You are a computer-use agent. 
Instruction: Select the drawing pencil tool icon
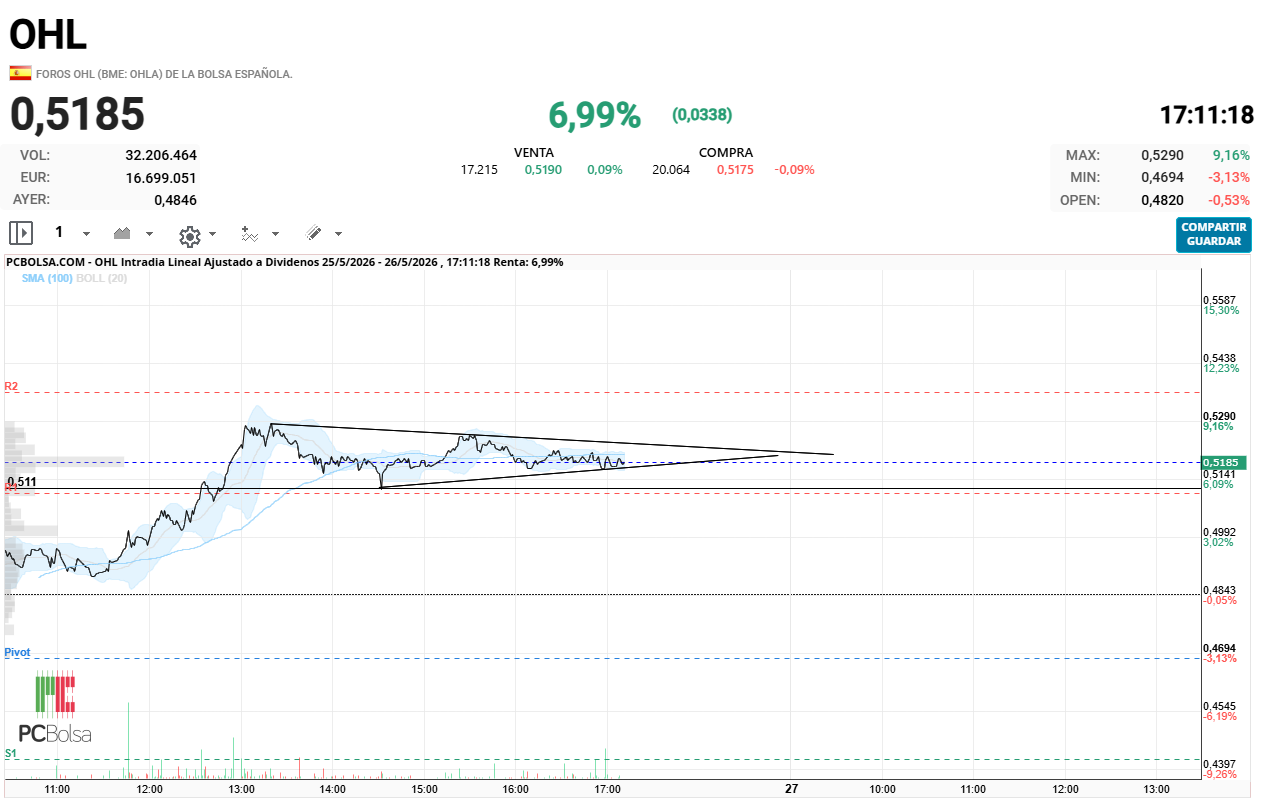click(313, 233)
